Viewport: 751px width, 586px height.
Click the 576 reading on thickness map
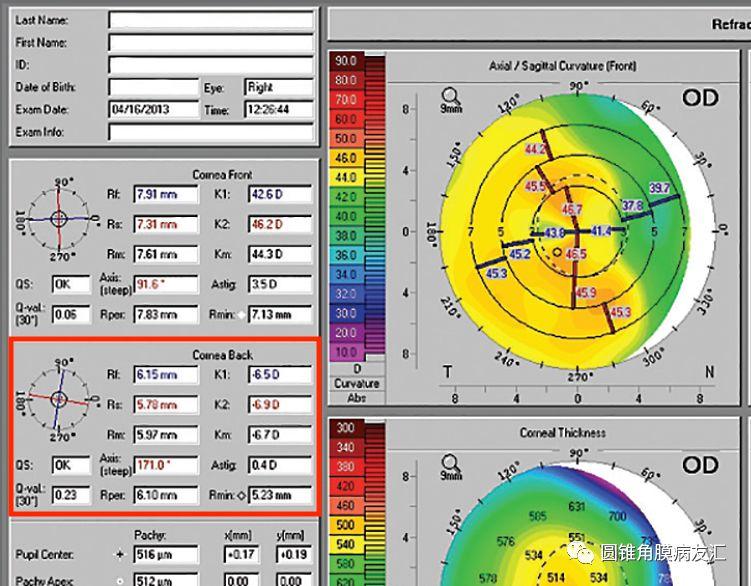pyautogui.click(x=506, y=541)
